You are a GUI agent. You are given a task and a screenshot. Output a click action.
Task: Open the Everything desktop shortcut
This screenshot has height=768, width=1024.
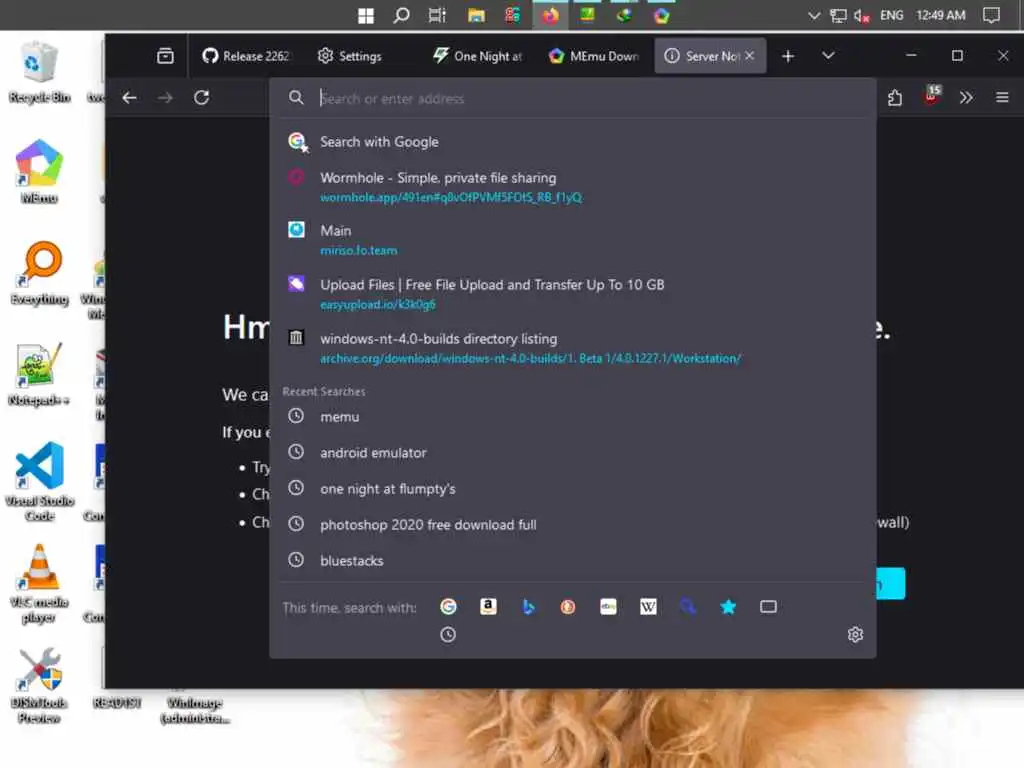coord(40,273)
